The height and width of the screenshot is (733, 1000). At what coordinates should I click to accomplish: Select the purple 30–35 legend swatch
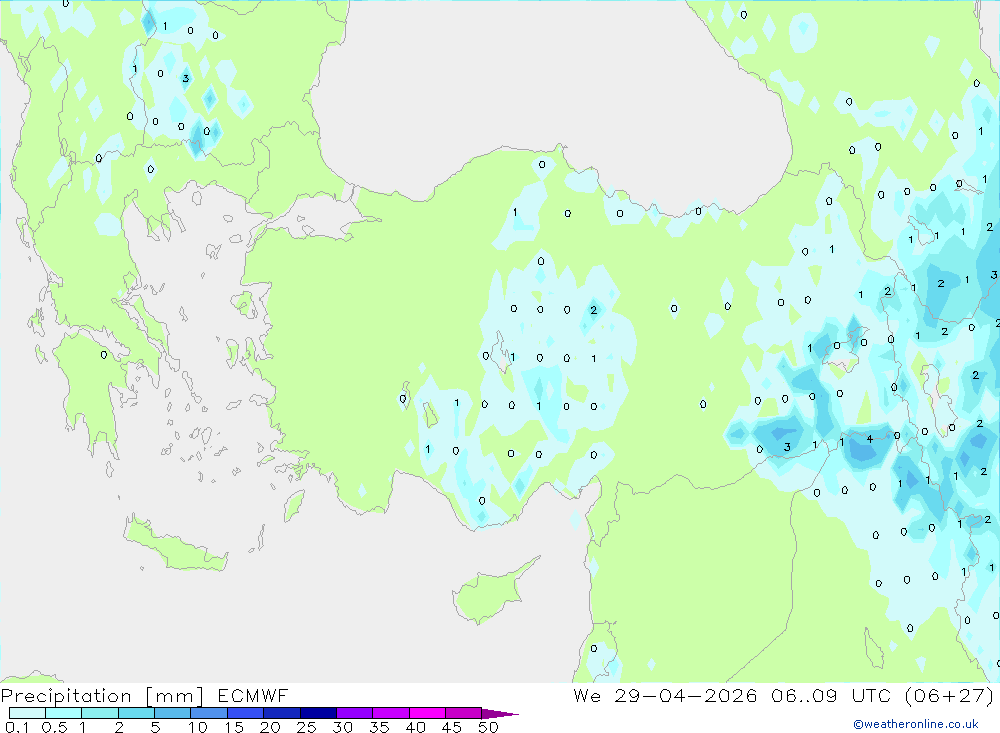[x=354, y=713]
